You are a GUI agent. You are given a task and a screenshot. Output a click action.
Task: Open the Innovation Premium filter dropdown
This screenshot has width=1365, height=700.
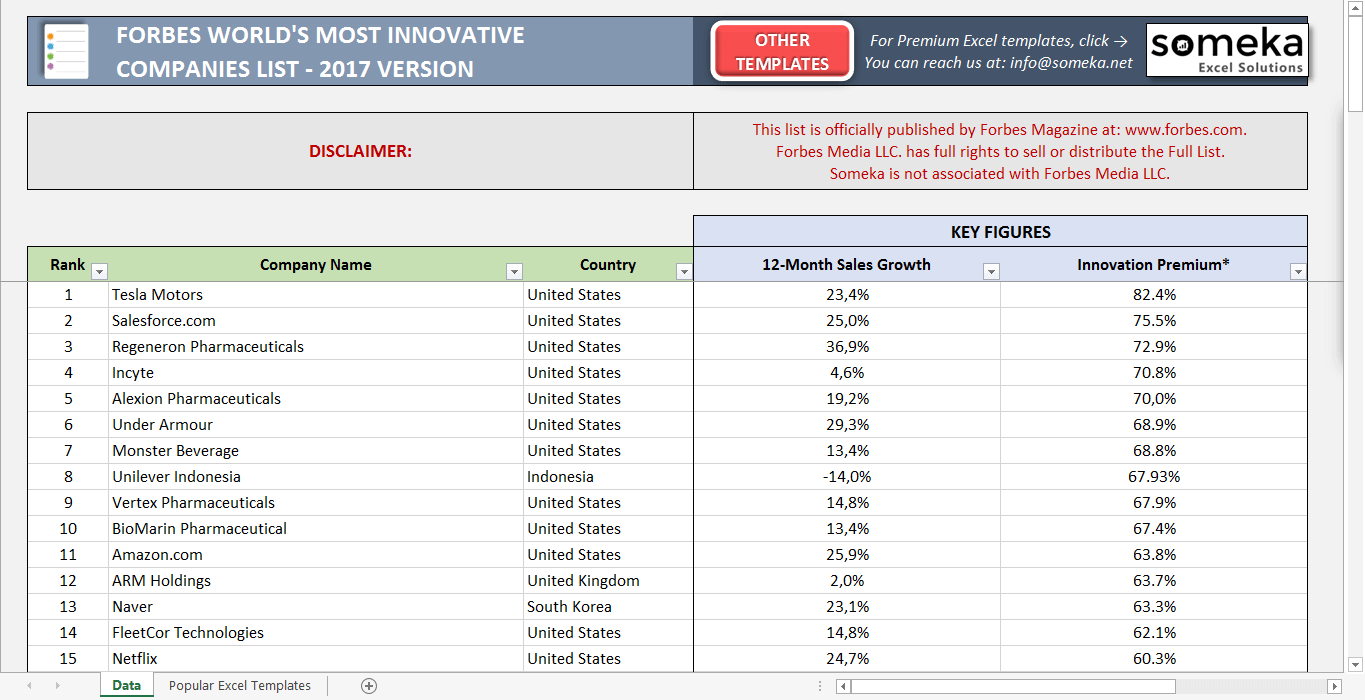1298,271
